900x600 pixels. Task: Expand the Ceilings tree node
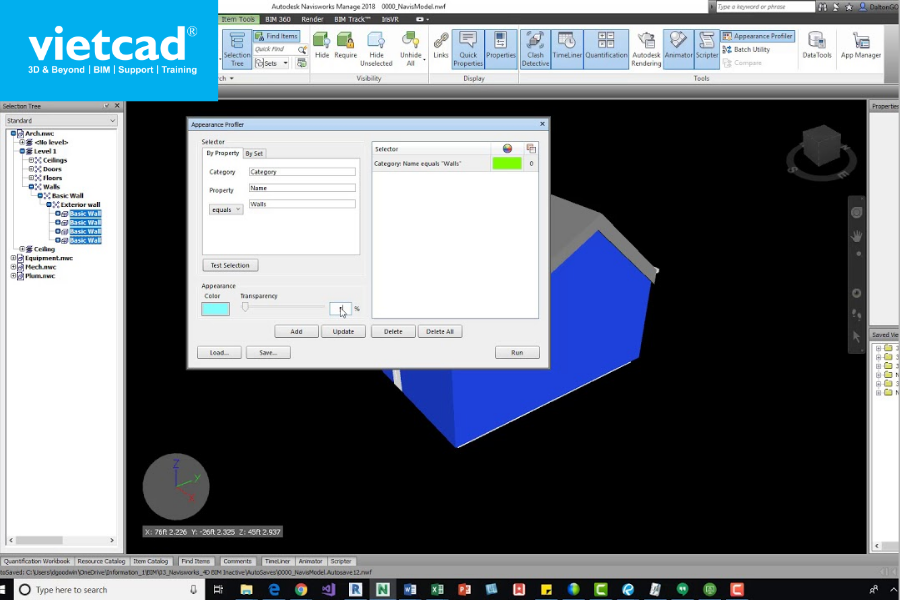click(31, 160)
